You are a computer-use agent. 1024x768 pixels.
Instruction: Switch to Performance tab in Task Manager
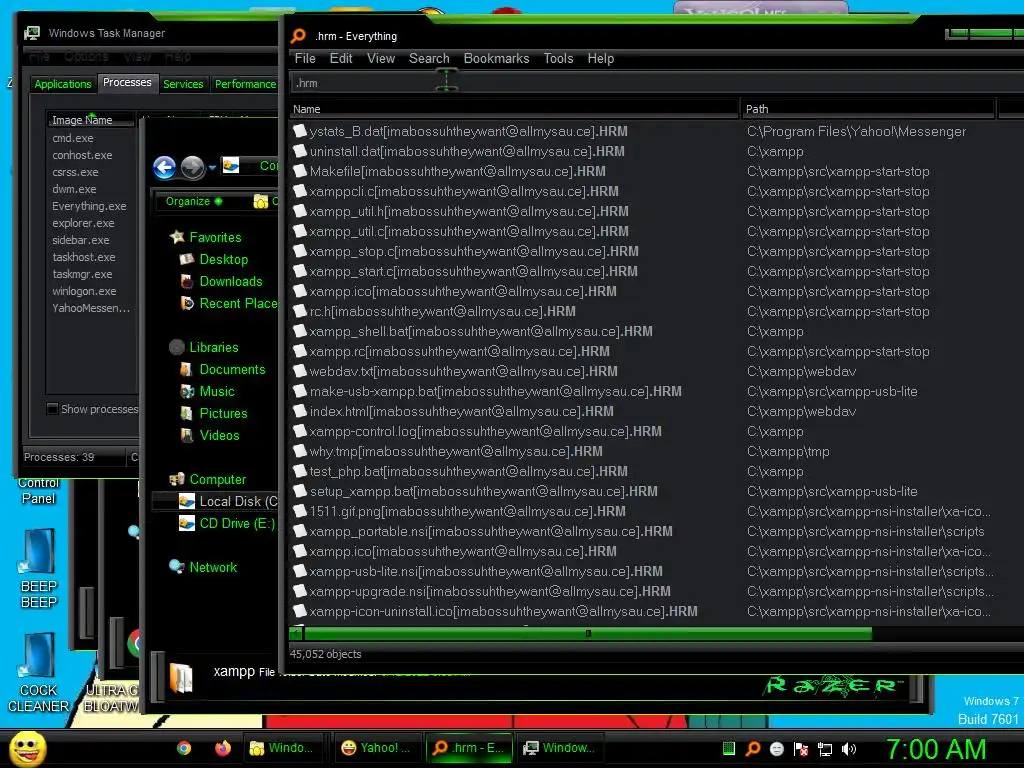point(246,84)
